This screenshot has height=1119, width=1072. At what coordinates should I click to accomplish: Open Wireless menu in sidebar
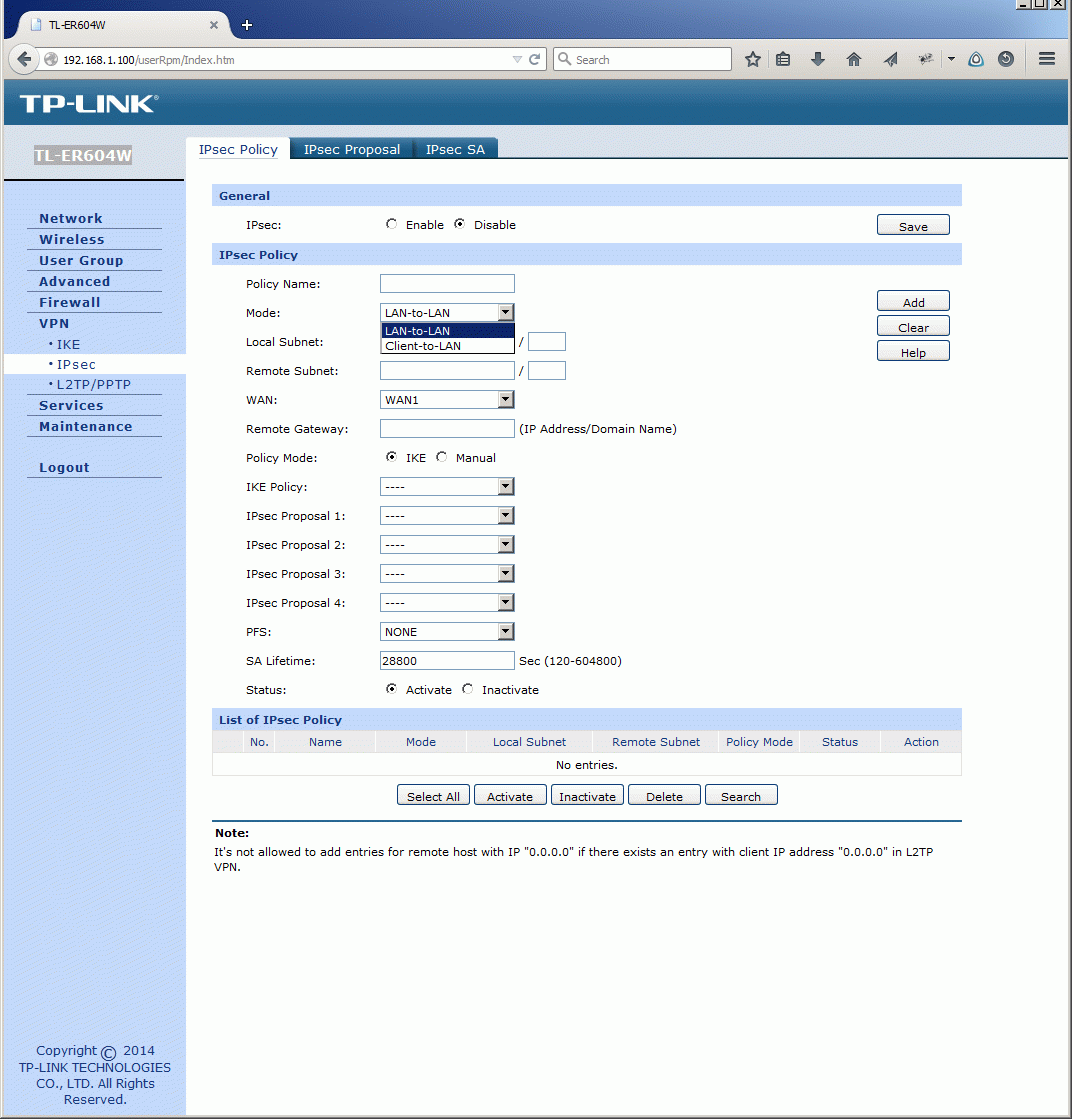[x=71, y=239]
